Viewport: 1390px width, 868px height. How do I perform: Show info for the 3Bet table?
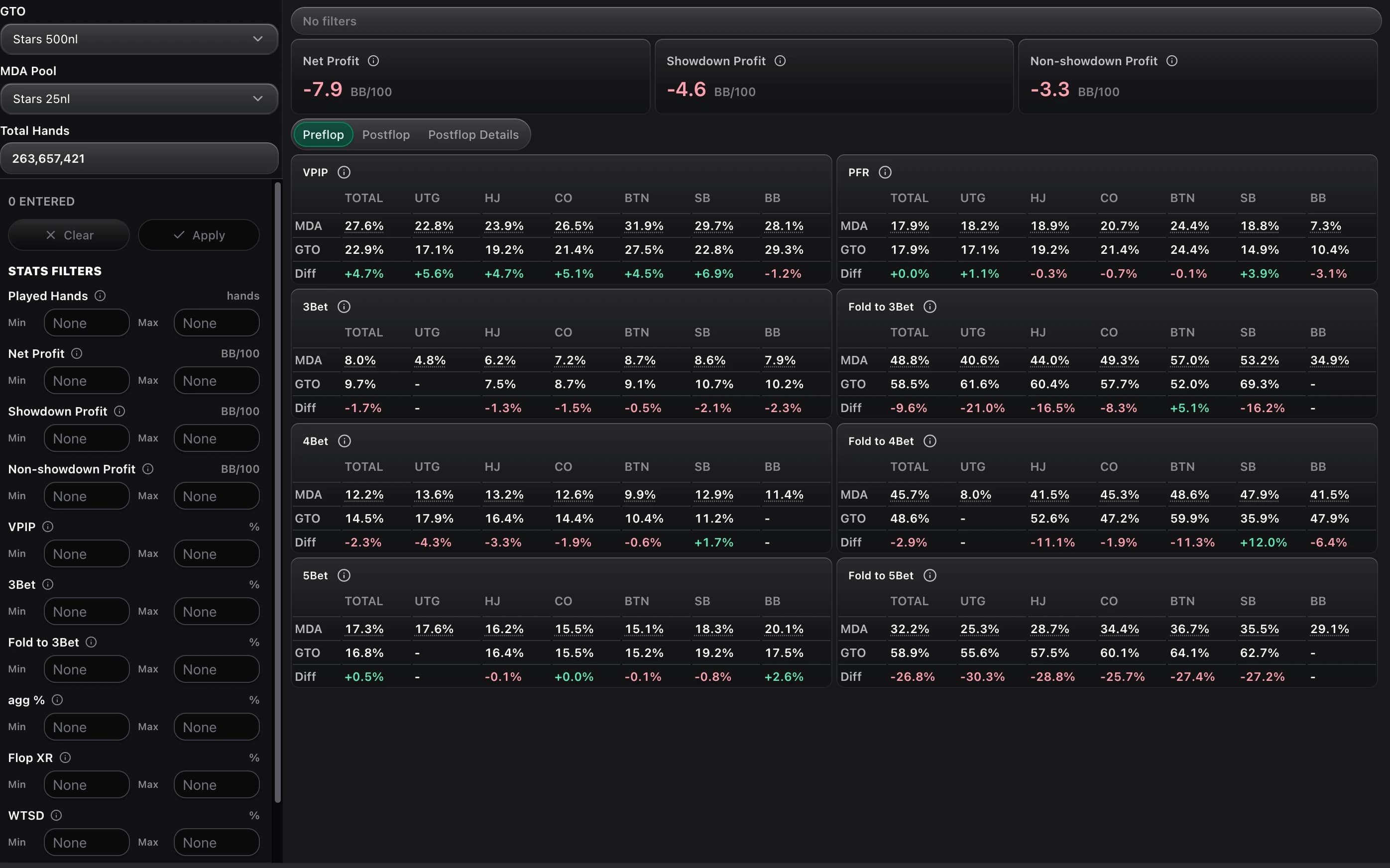[344, 307]
